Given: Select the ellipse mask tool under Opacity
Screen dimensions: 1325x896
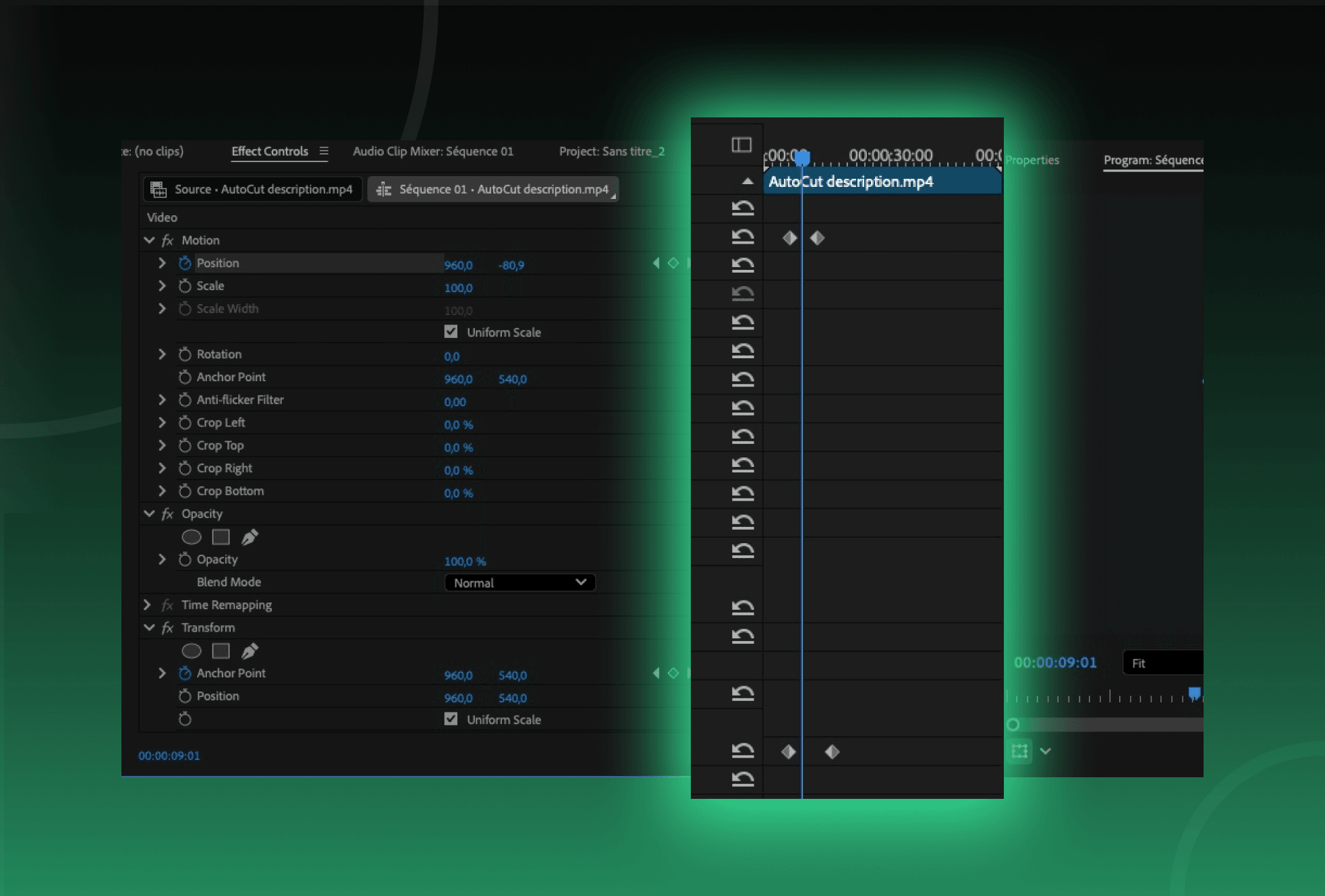Looking at the screenshot, I should (192, 536).
